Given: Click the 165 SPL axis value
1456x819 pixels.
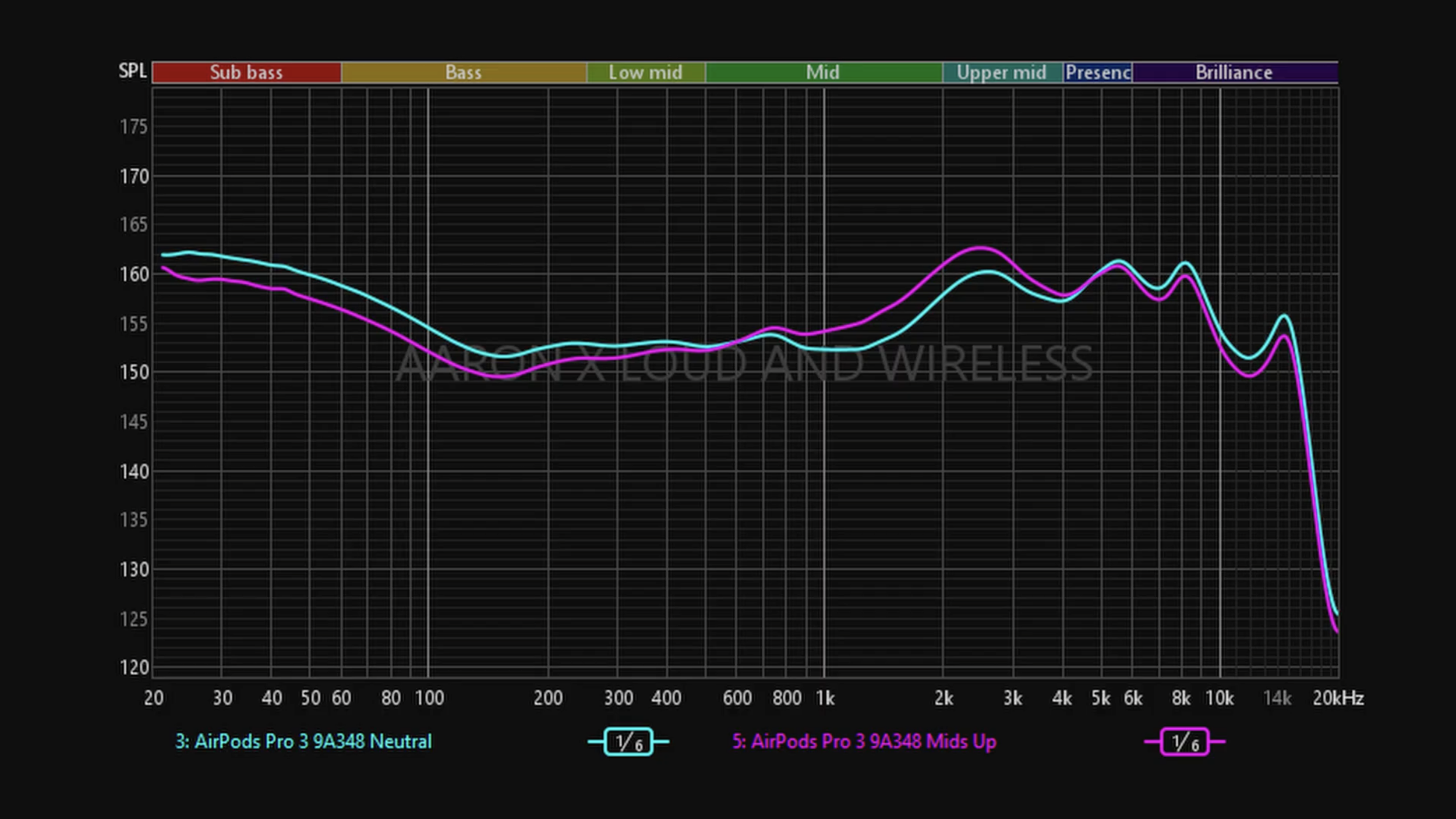Looking at the screenshot, I should point(134,225).
